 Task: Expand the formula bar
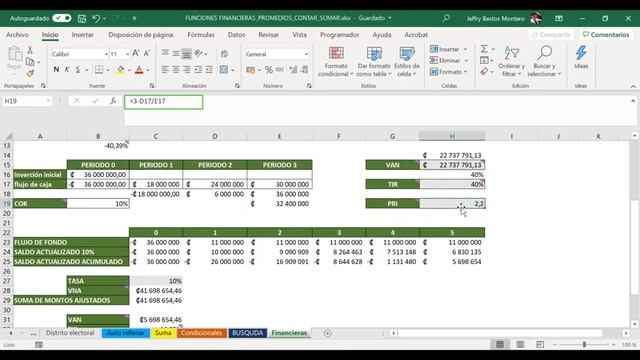click(633, 101)
